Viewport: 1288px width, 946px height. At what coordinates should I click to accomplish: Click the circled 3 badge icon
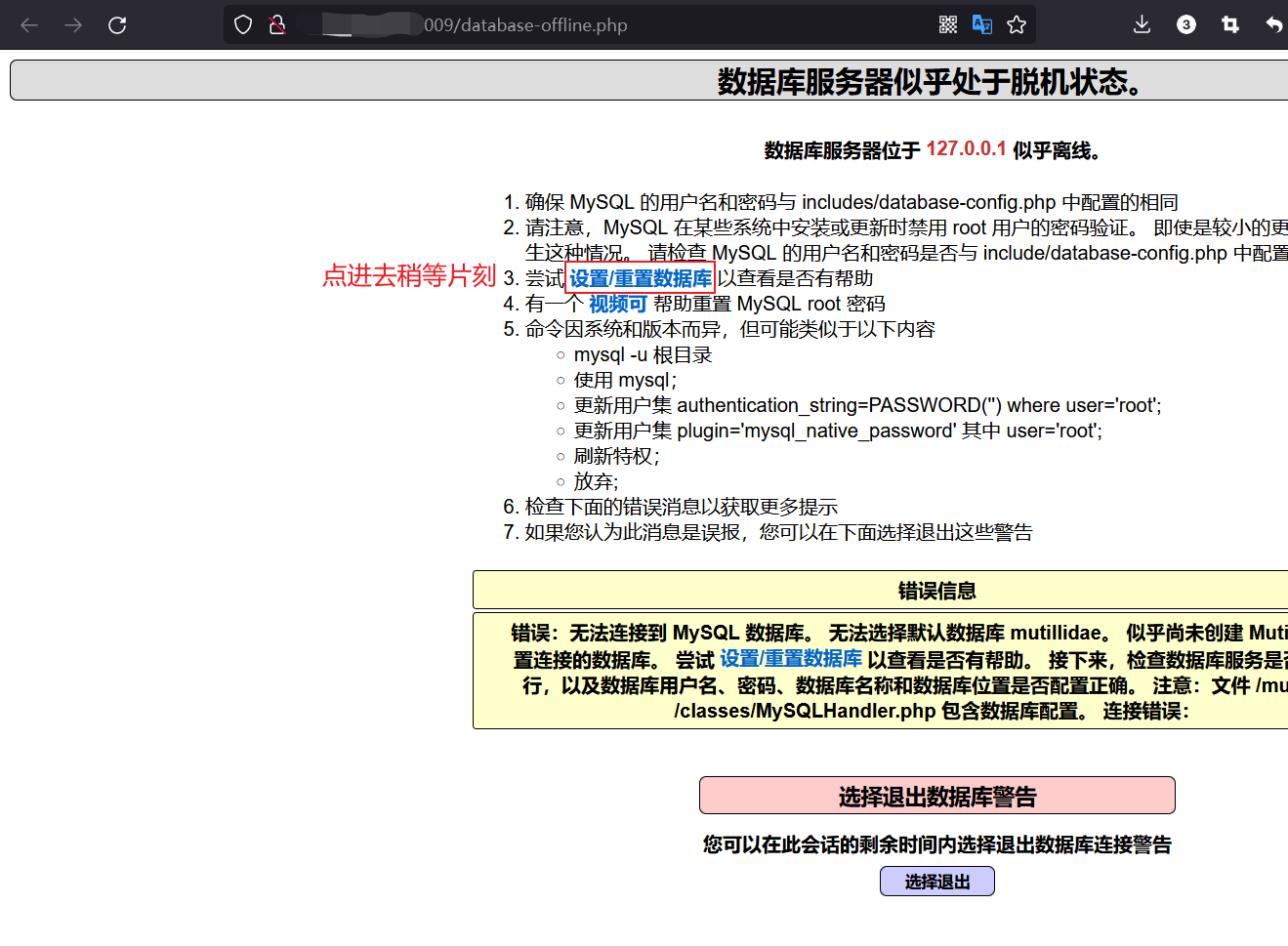coord(1185,24)
